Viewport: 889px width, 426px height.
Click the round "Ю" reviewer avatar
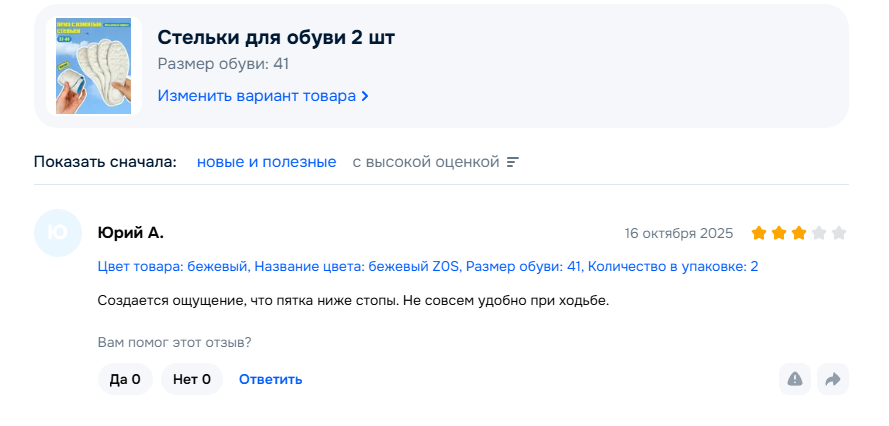tap(58, 233)
